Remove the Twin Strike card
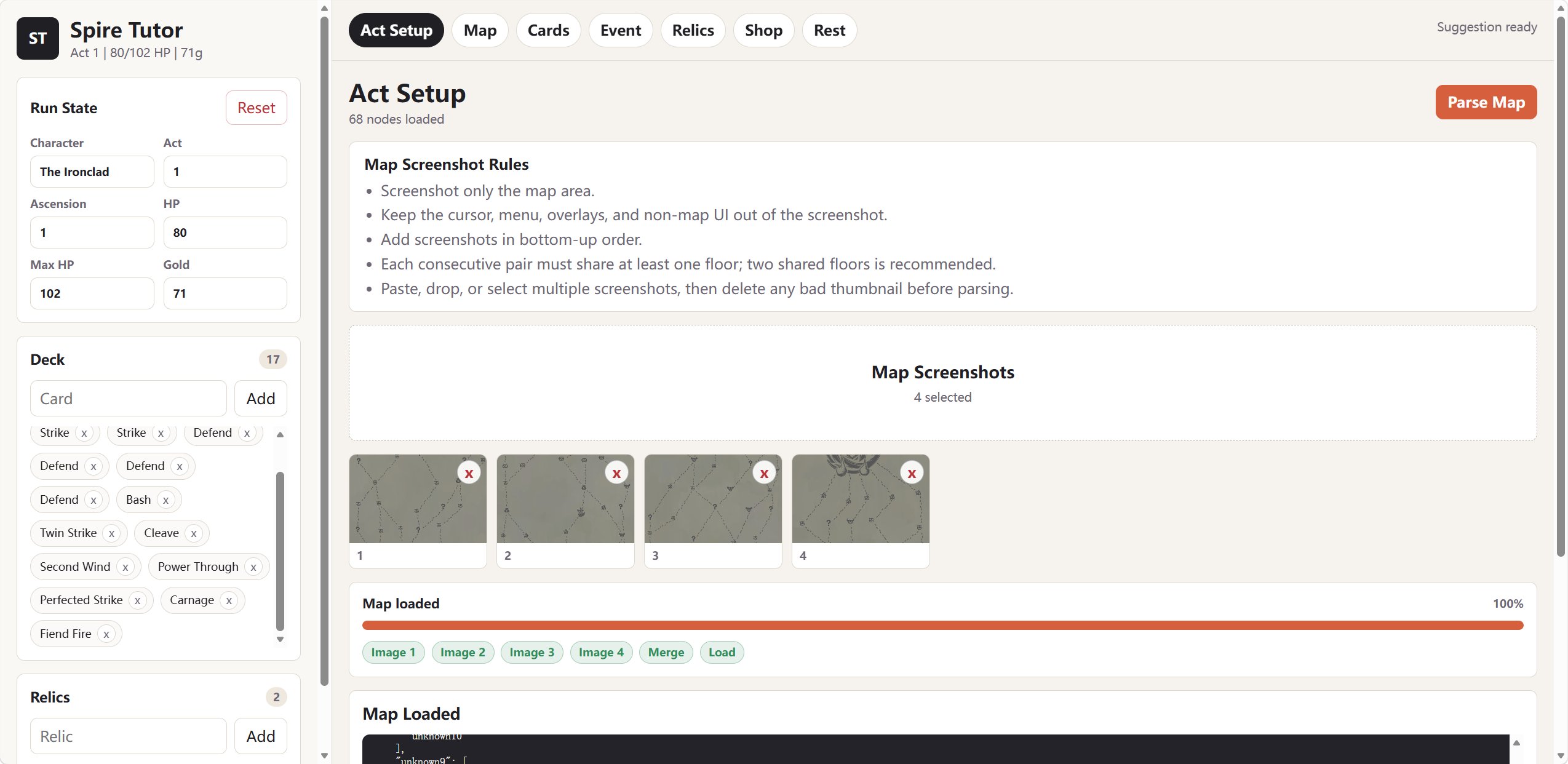The height and width of the screenshot is (764, 1568). [x=111, y=533]
